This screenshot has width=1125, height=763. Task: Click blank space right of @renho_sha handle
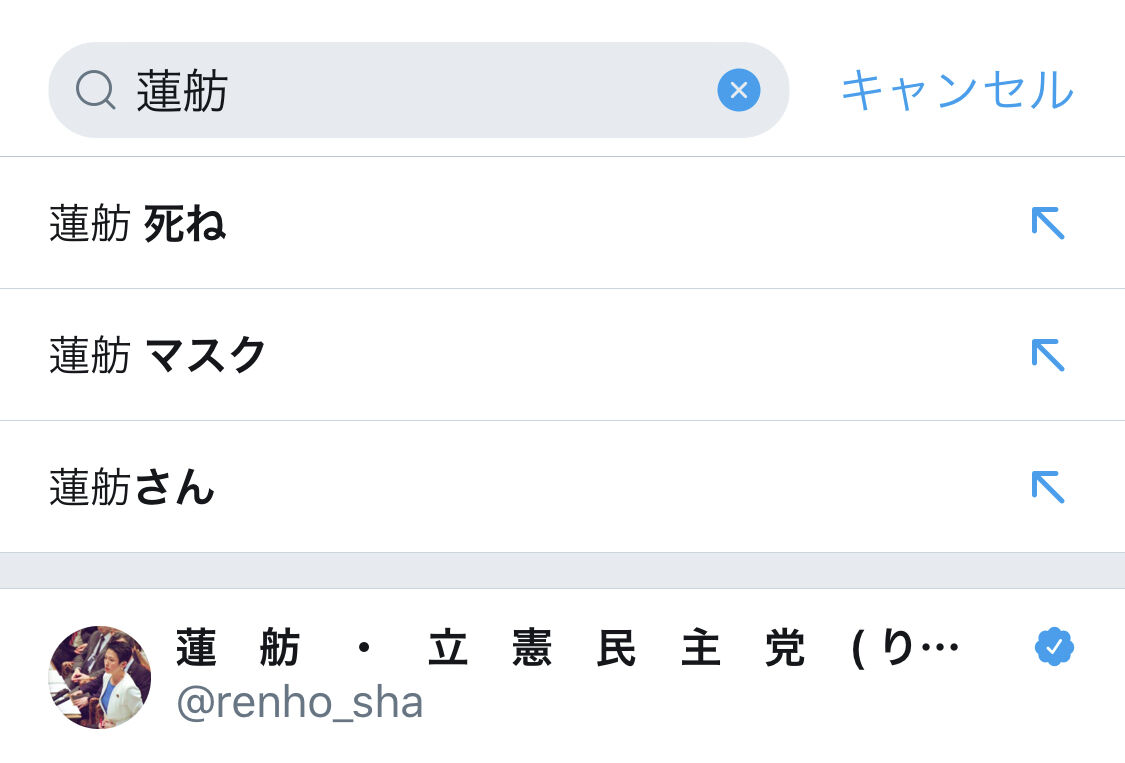pyautogui.click(x=700, y=704)
